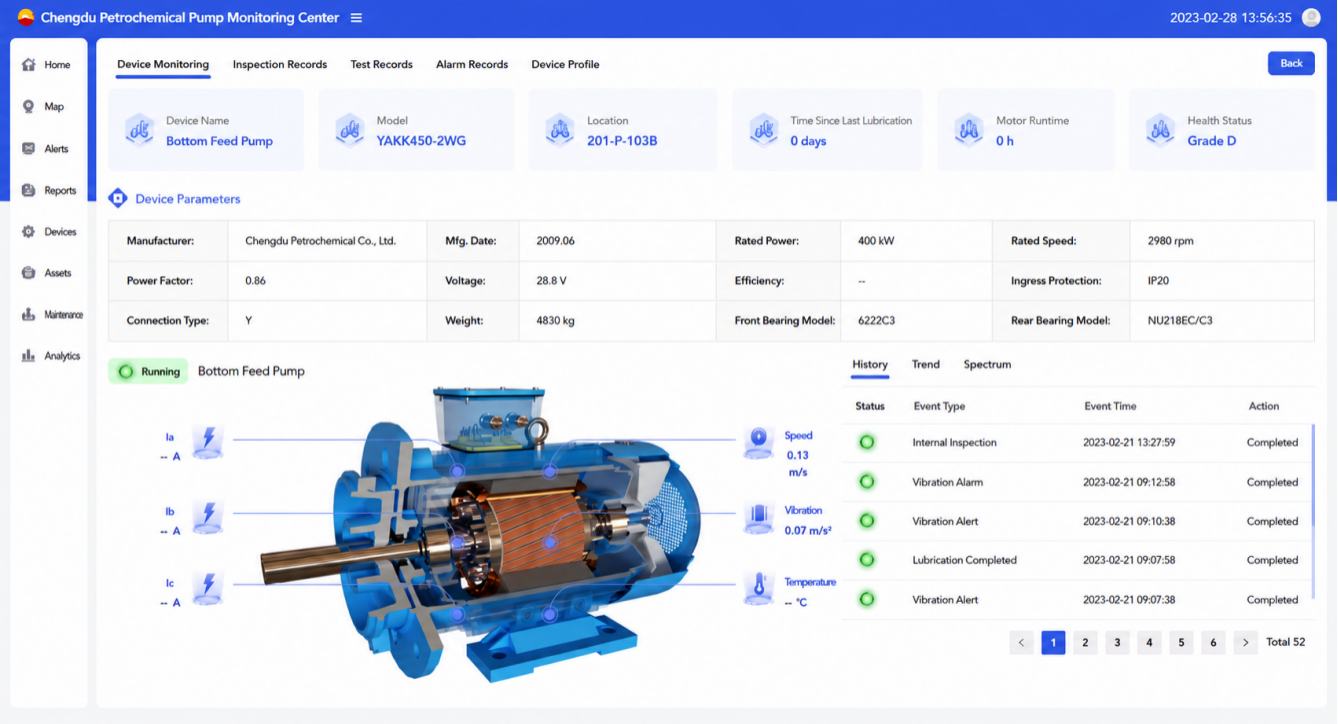
Task: Click the Total 52 pagination label
Action: click(1286, 642)
